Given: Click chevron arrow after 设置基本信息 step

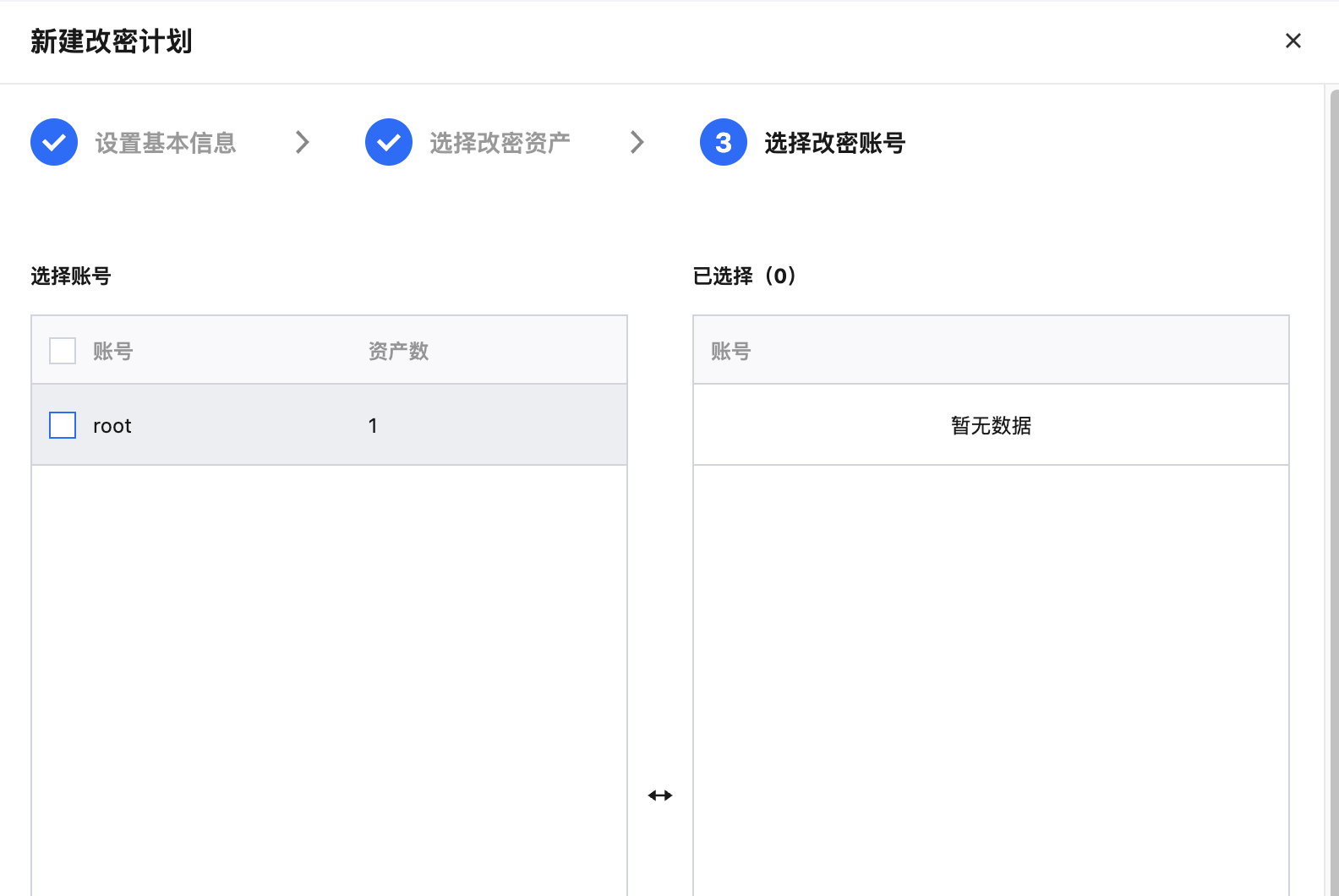Looking at the screenshot, I should tap(303, 142).
